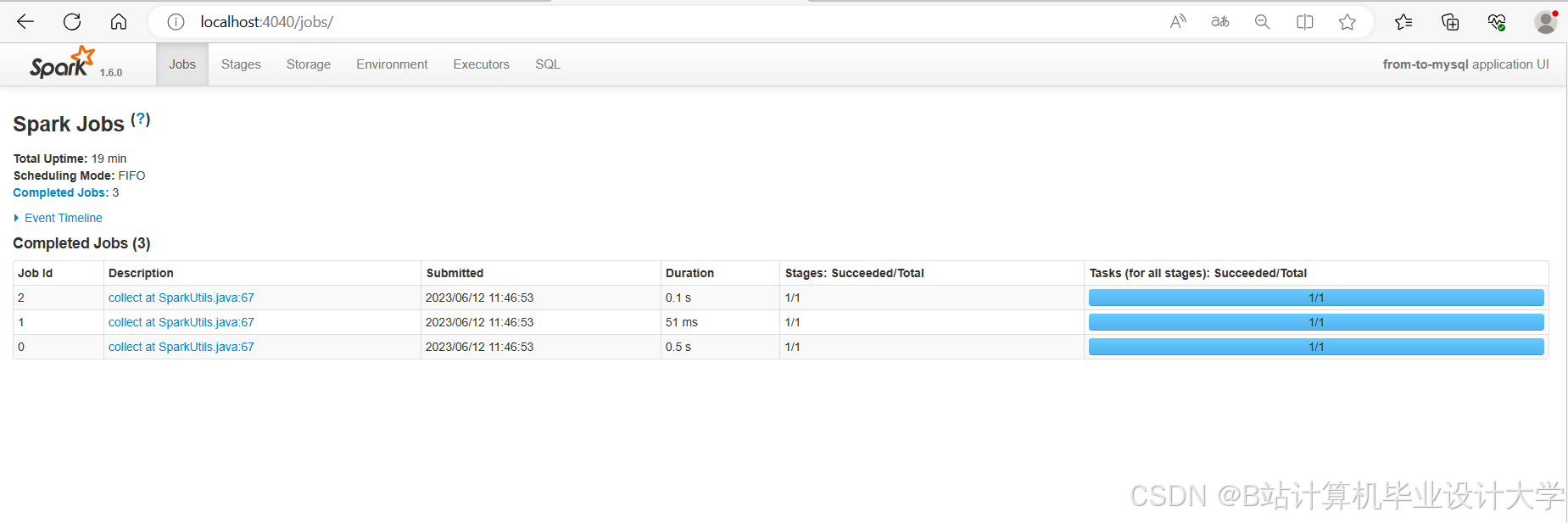This screenshot has width=1568, height=523.
Task: Switch to the Executors tab
Action: (x=482, y=64)
